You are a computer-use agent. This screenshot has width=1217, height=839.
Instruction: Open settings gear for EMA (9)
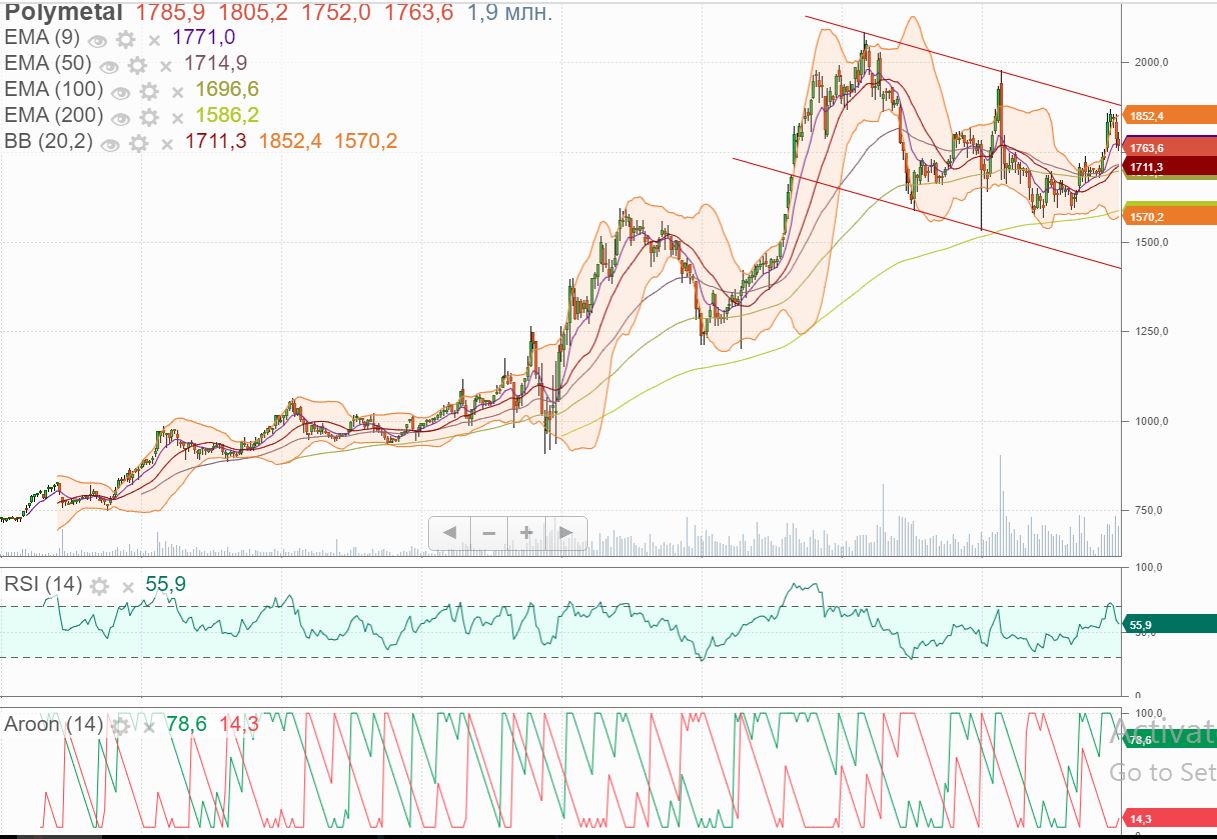pyautogui.click(x=125, y=40)
